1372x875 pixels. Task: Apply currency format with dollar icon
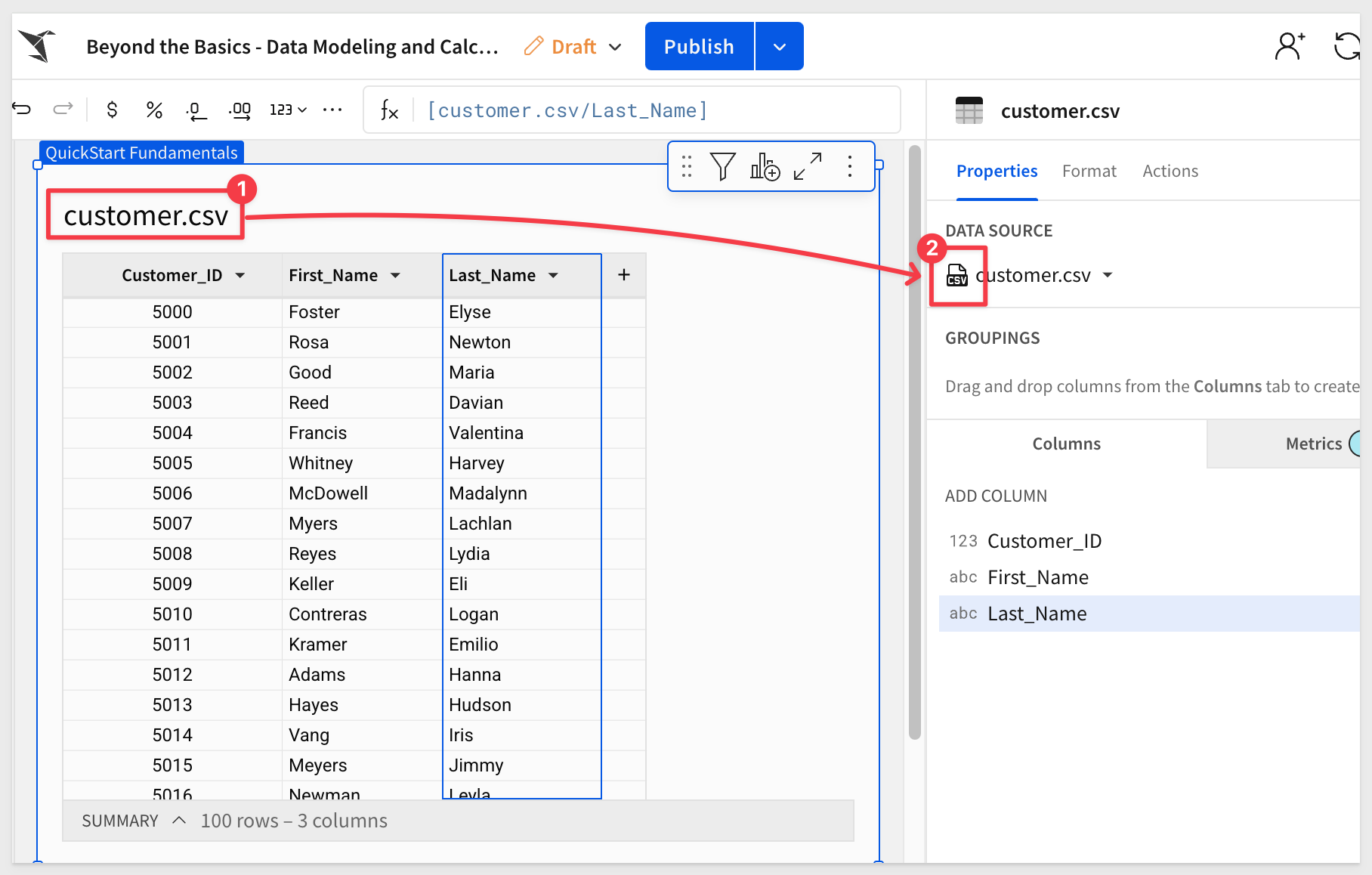click(112, 110)
